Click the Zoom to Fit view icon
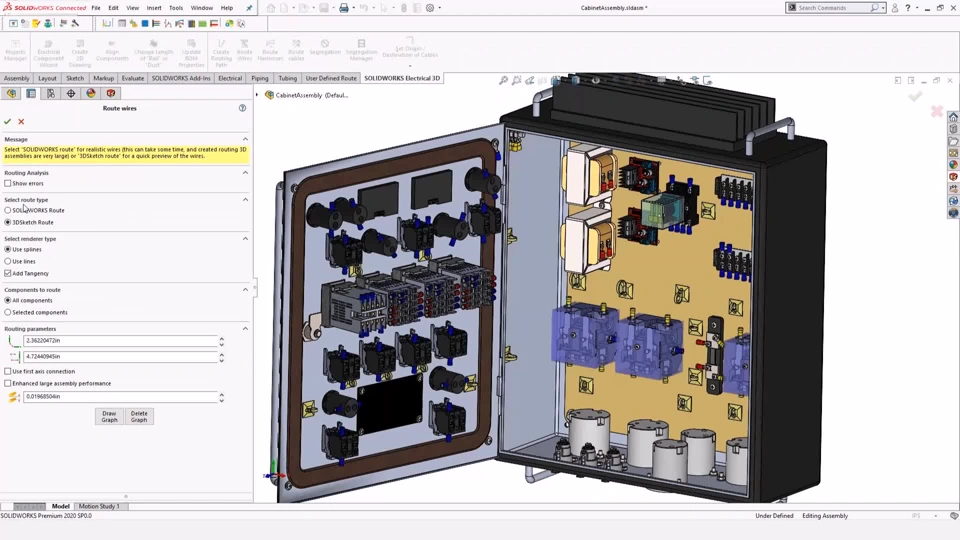 coord(503,80)
